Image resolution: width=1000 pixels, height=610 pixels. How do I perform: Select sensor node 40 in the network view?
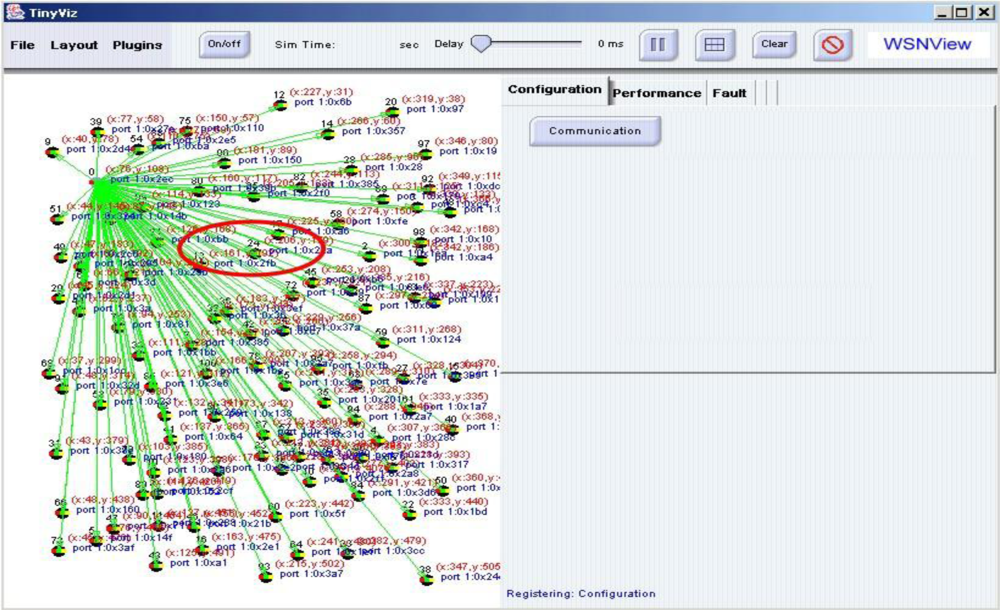tap(452, 429)
